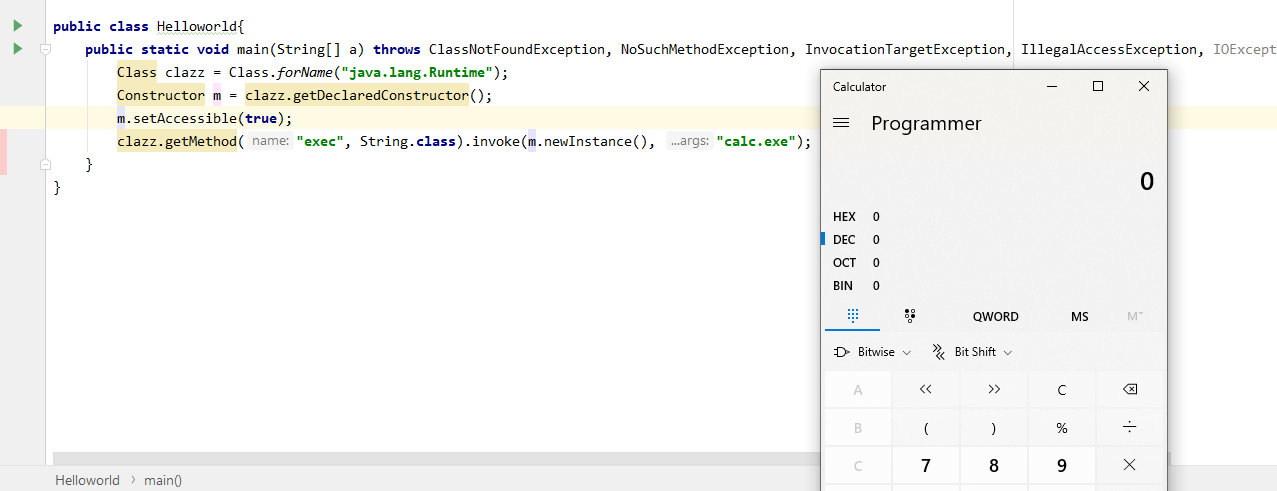Viewport: 1277px width, 491px height.
Task: Open the Calculator hamburger navigation menu
Action: point(841,123)
